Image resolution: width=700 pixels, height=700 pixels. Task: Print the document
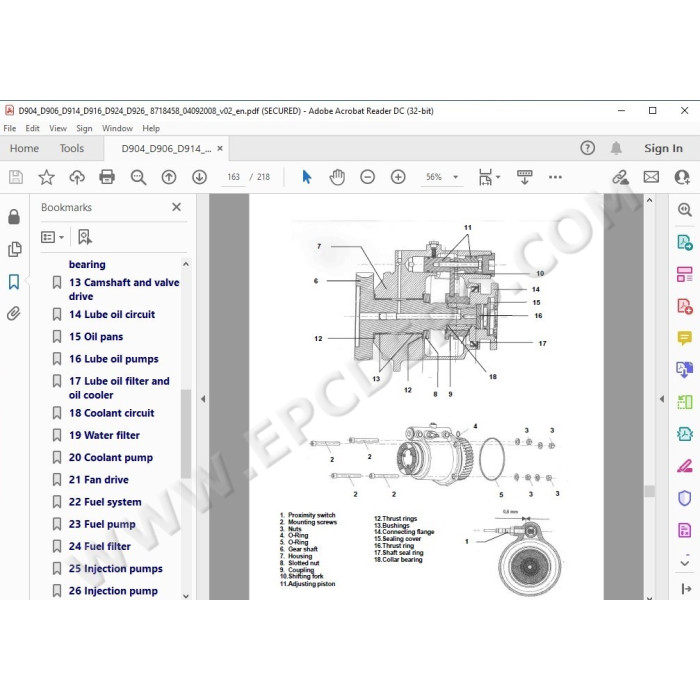click(x=107, y=177)
